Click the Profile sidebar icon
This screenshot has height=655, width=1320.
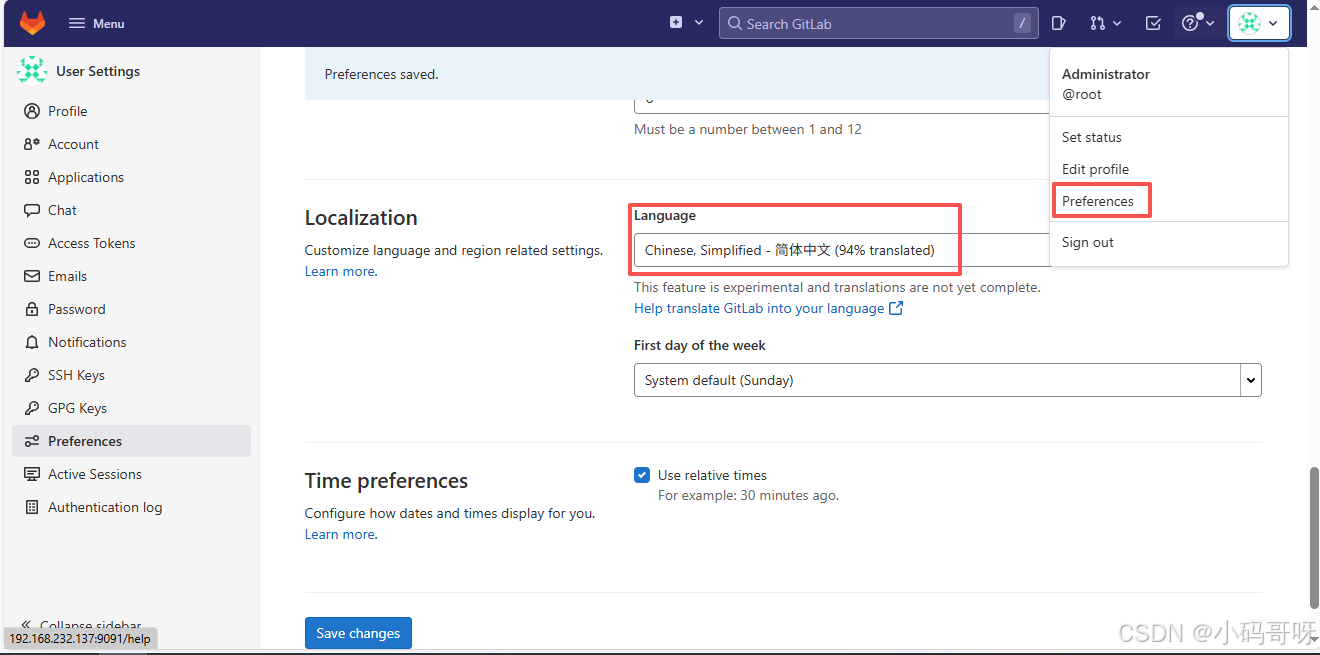pyautogui.click(x=31, y=111)
